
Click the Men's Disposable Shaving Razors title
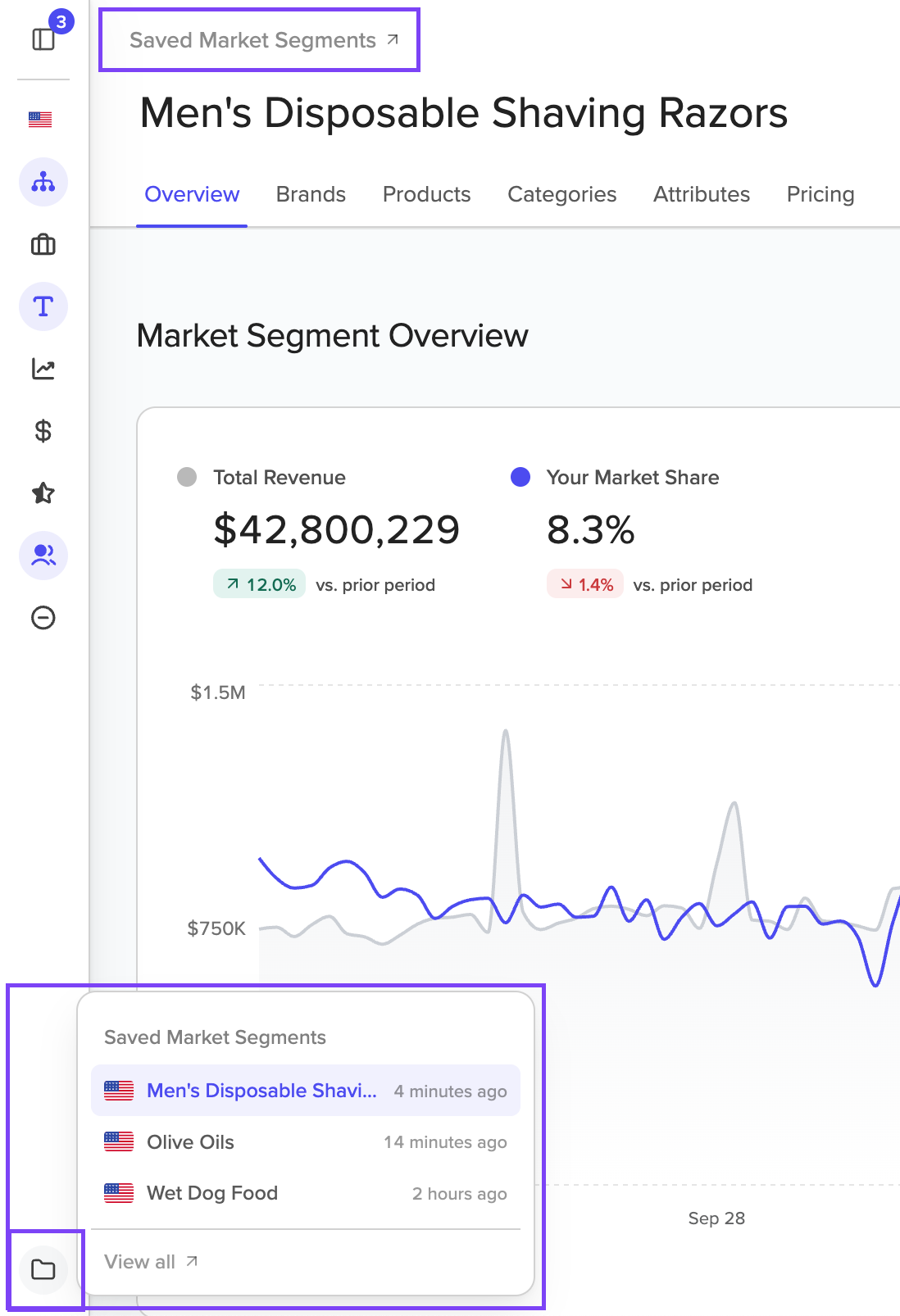(x=464, y=113)
